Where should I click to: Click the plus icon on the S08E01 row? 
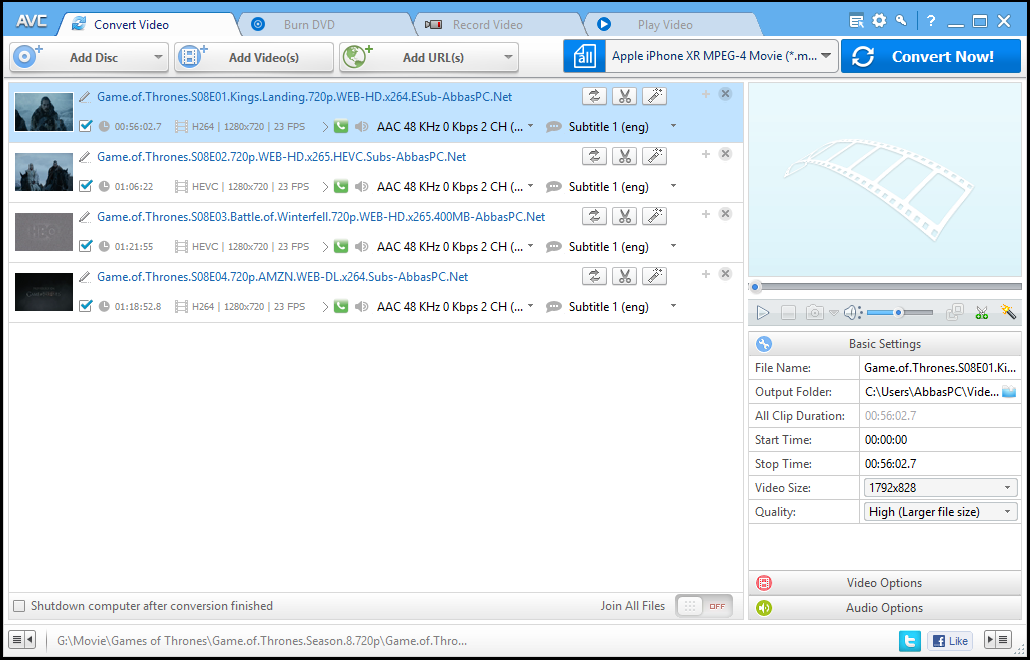[x=706, y=94]
